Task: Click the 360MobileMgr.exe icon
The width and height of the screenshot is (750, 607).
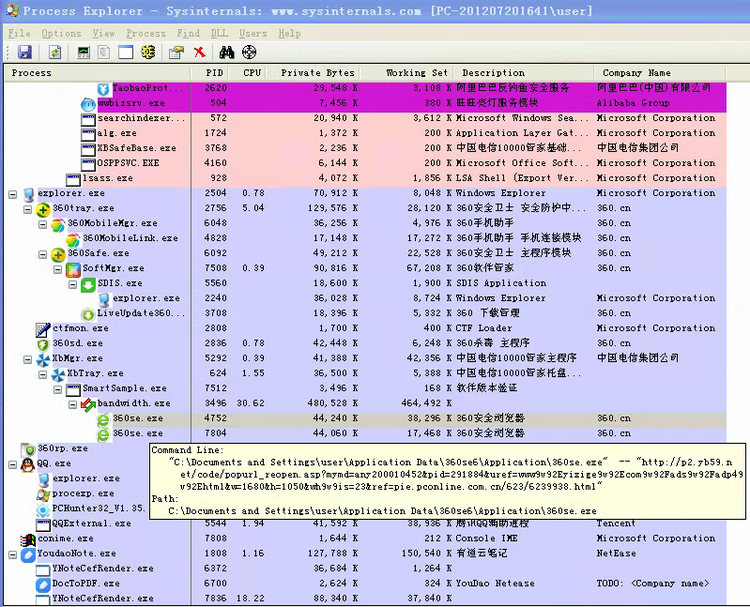Action: click(58, 224)
